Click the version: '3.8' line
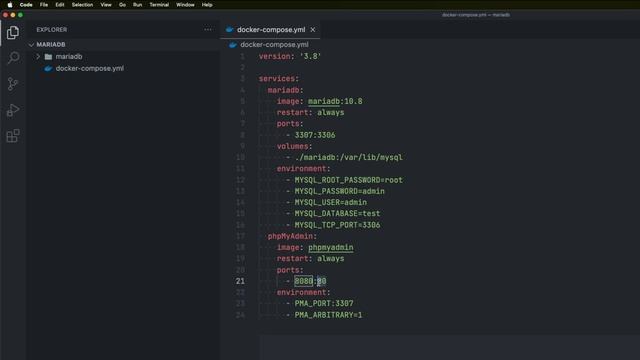 [290, 56]
